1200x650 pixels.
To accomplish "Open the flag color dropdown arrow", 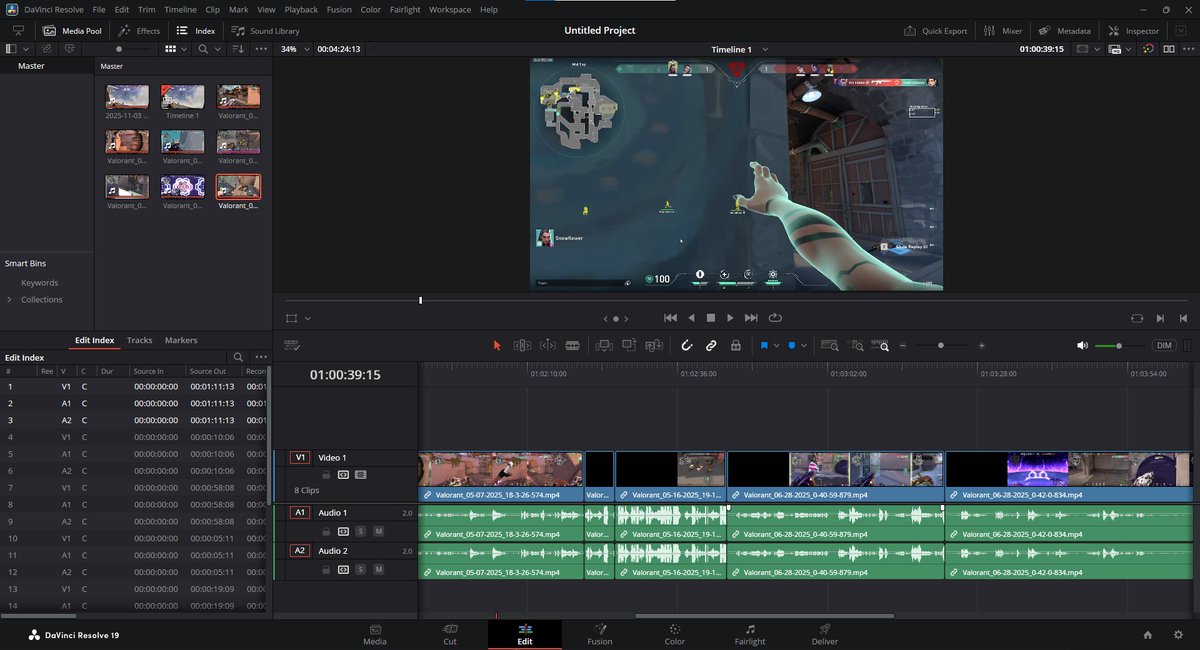I will [x=776, y=346].
